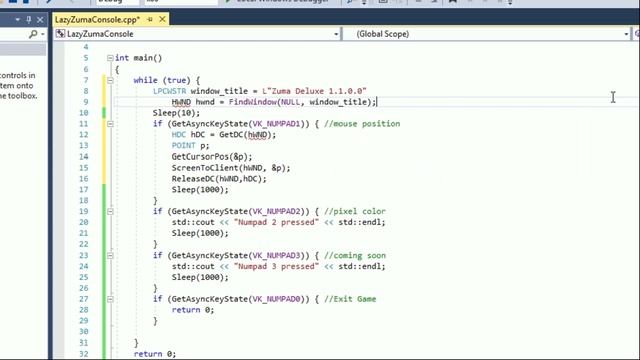Viewport: 640px width, 360px height.
Task: Click line number 30 in the gutter
Action: 84,332
